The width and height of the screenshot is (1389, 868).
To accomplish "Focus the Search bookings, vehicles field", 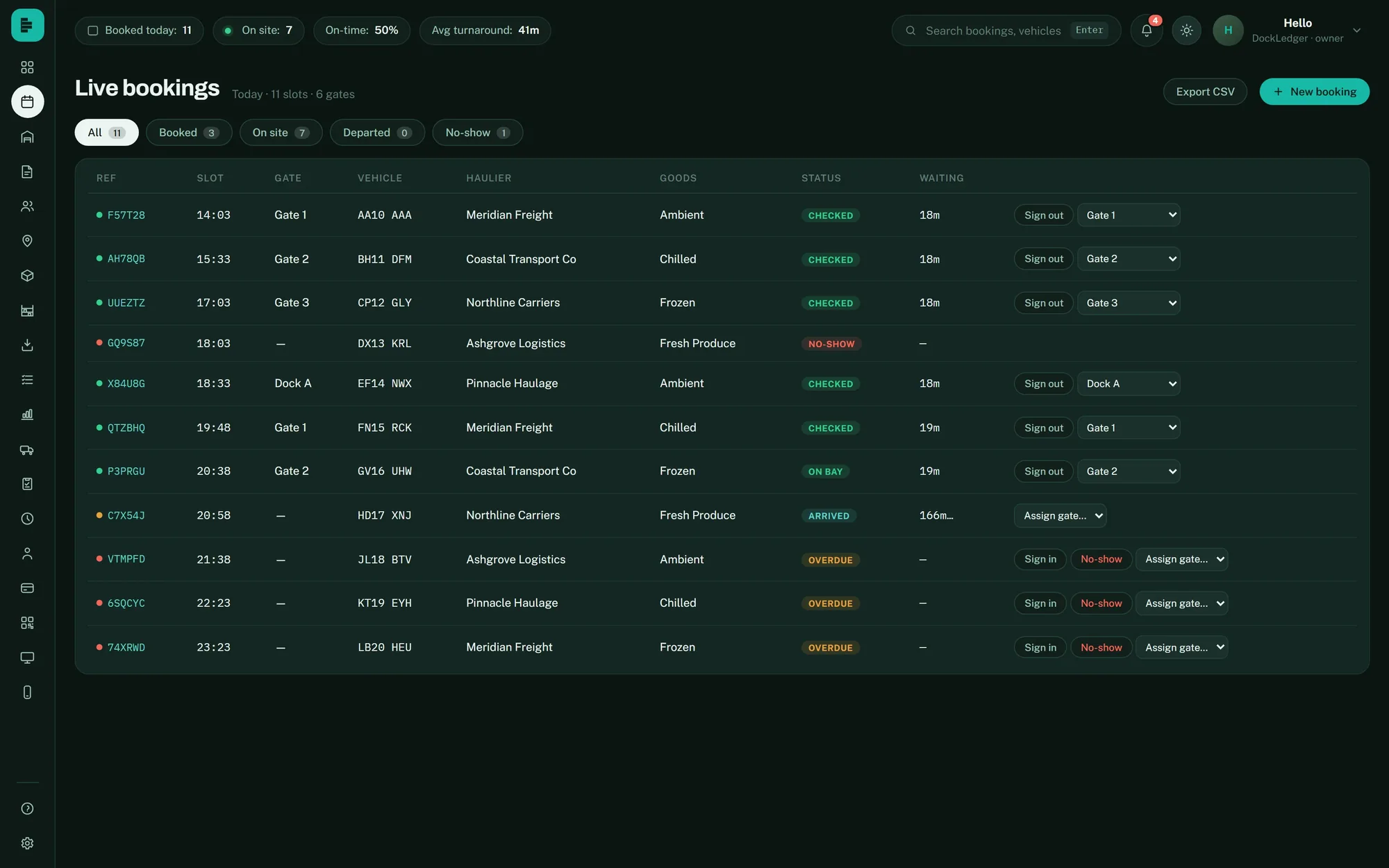I will (x=1006, y=31).
